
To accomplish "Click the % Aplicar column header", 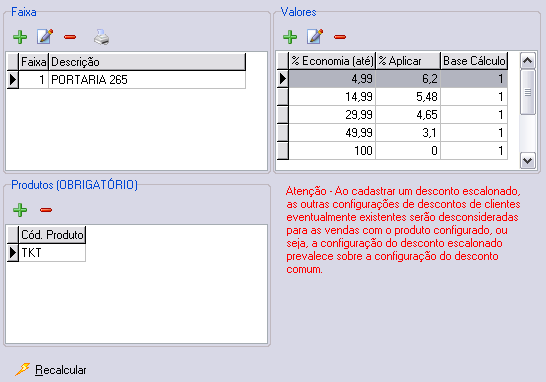I will (x=408, y=61).
